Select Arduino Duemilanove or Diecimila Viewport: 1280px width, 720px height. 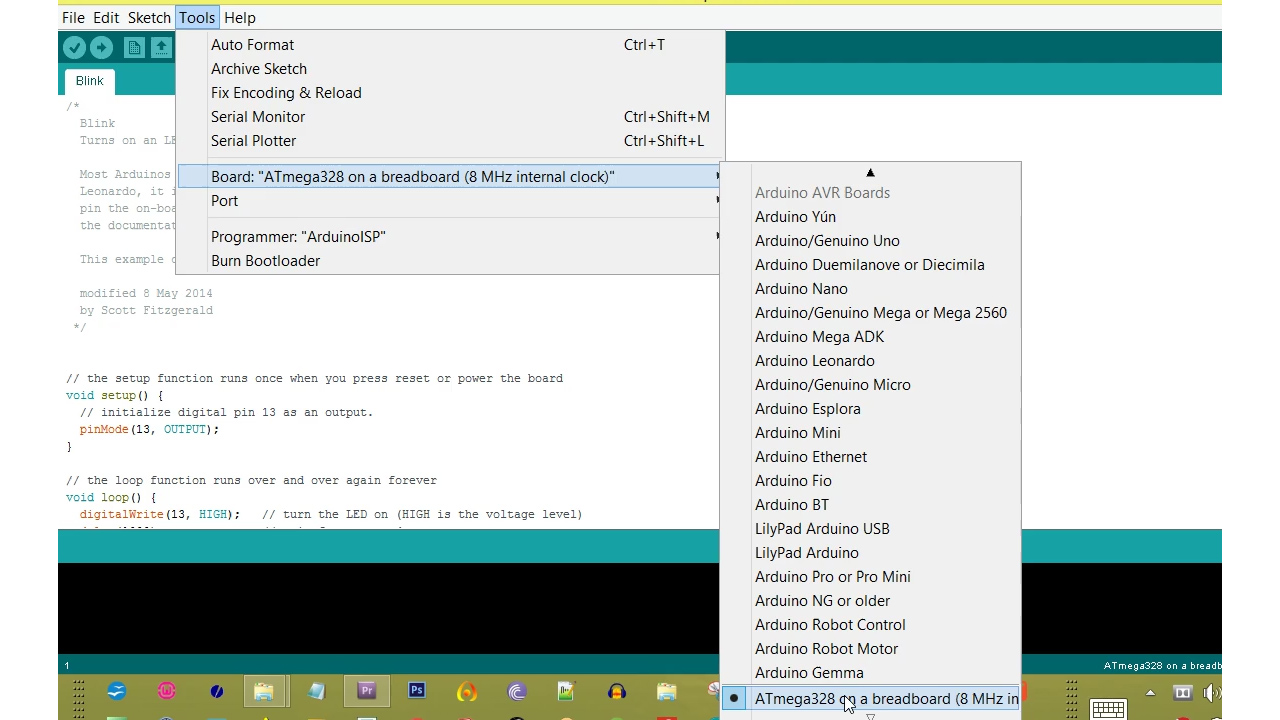tap(870, 265)
